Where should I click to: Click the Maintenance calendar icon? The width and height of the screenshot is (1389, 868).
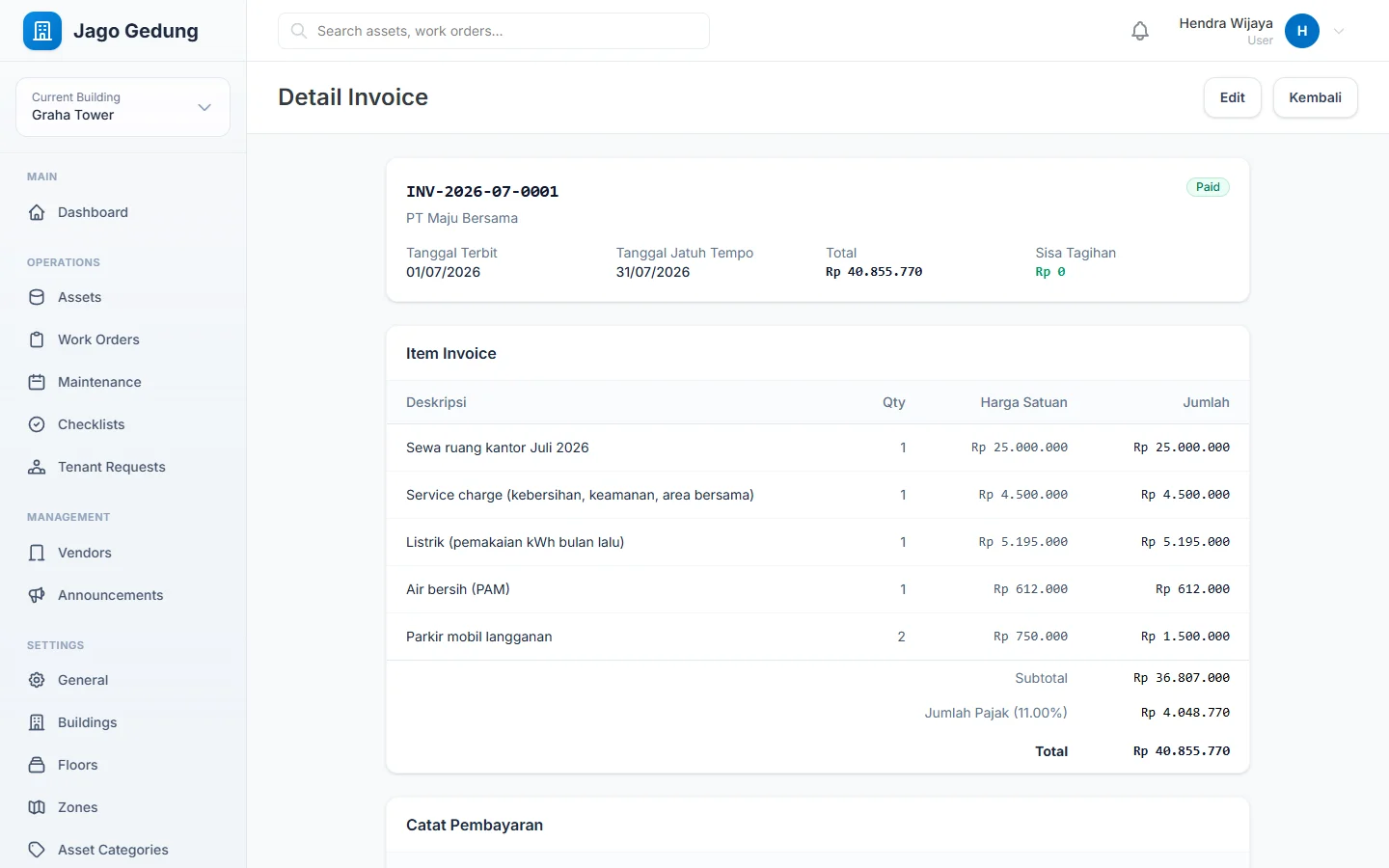[x=37, y=382]
